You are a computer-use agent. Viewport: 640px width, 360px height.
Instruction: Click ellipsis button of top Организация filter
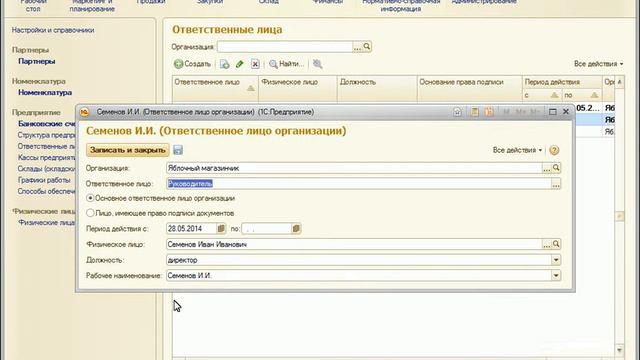pos(358,47)
